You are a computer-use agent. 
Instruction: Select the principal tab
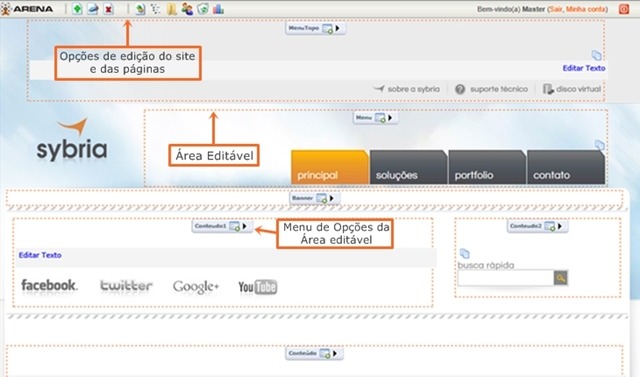tap(330, 167)
